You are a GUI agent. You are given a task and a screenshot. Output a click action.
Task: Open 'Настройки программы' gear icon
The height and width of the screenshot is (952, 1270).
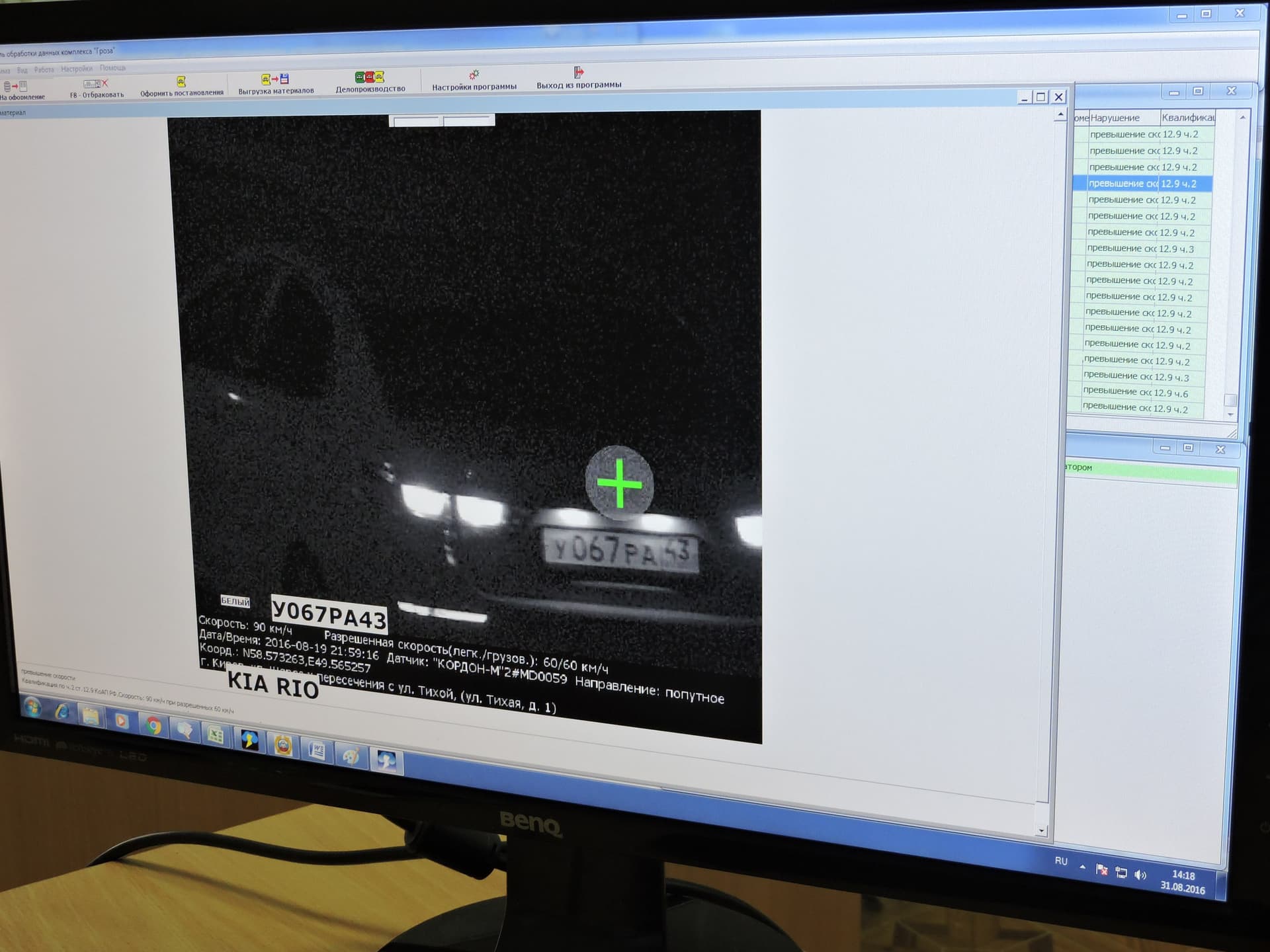tap(474, 75)
